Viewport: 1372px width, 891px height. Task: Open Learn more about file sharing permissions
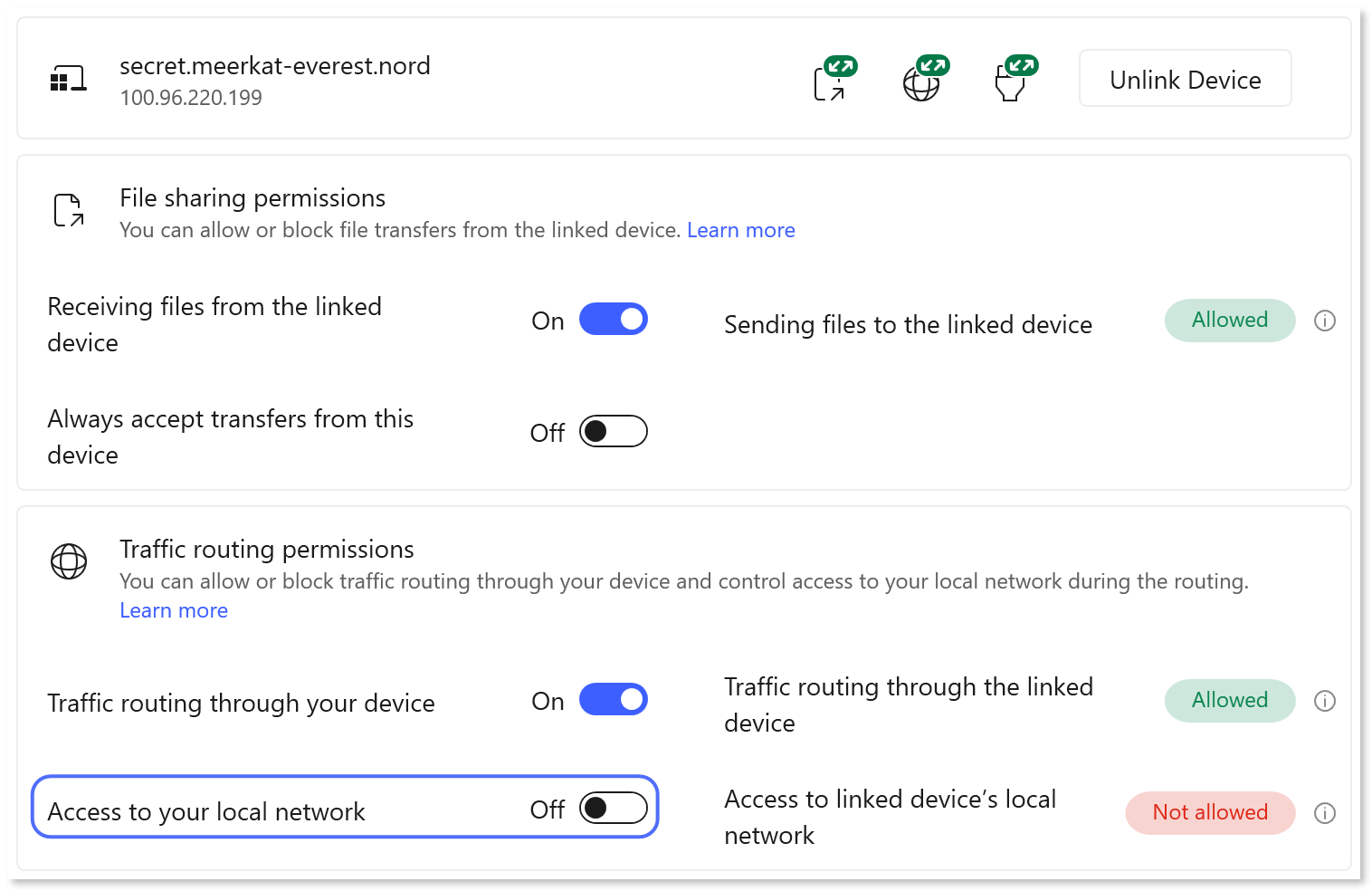pos(741,230)
